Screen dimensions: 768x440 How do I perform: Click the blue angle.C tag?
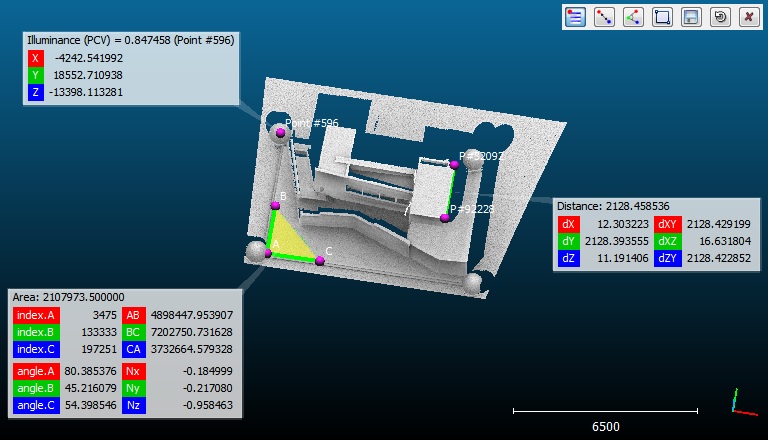pos(36,405)
